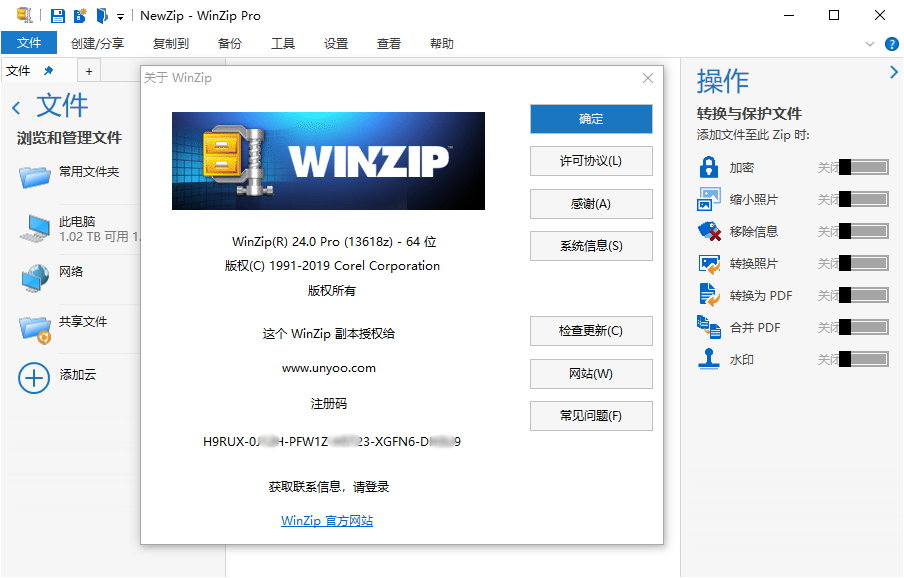The width and height of the screenshot is (904, 578).
Task: Open the 共享文件 shared folder icon
Action: [x=35, y=329]
